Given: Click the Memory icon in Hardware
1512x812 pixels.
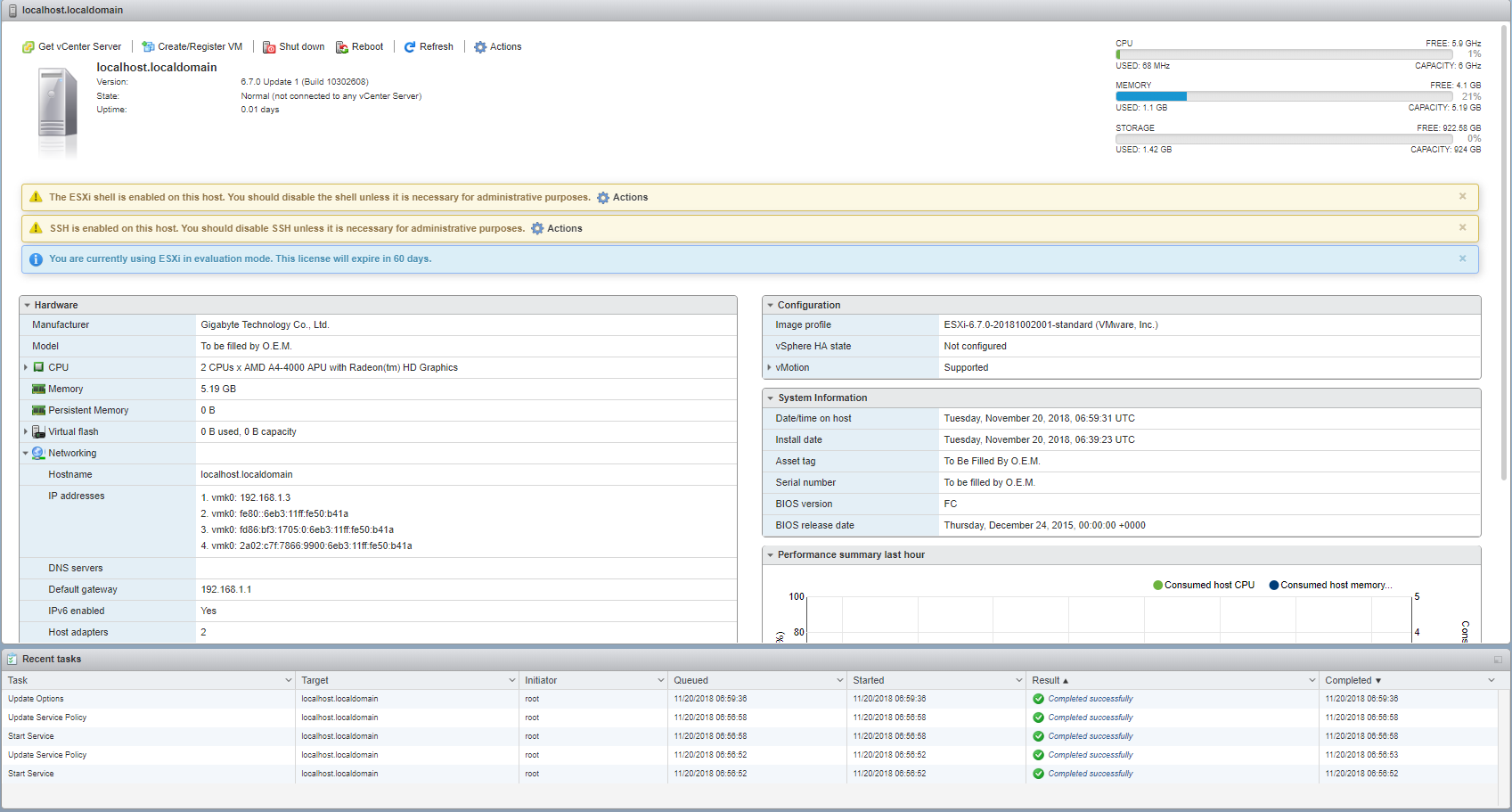Looking at the screenshot, I should [x=39, y=389].
